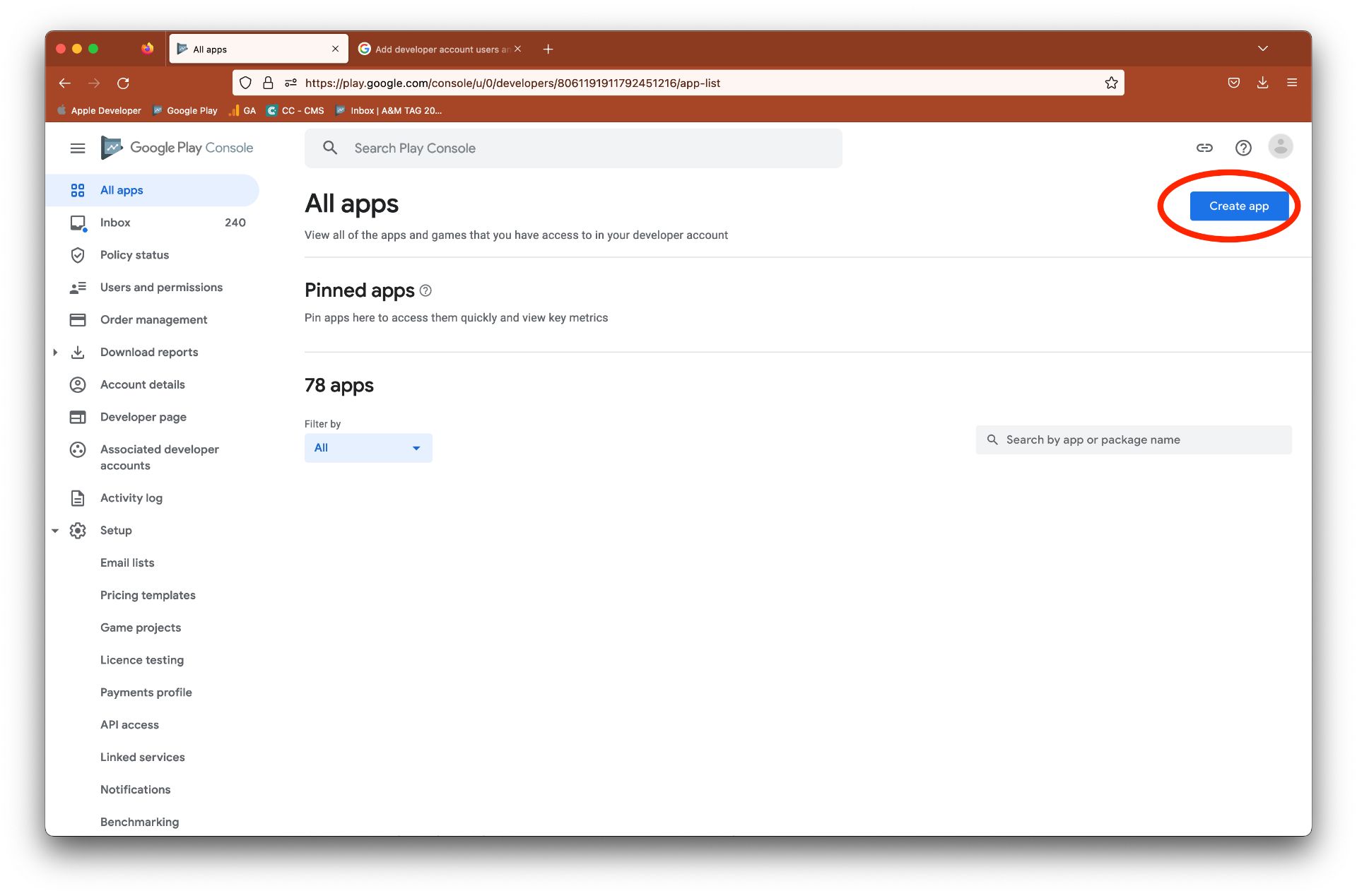
Task: Open the Filter by All dropdown
Action: coord(368,448)
